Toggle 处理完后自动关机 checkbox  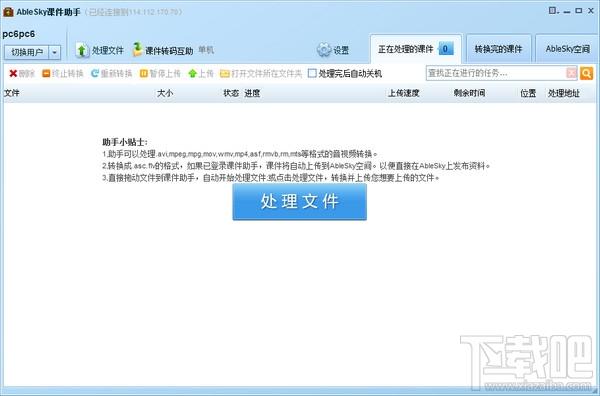[x=312, y=73]
